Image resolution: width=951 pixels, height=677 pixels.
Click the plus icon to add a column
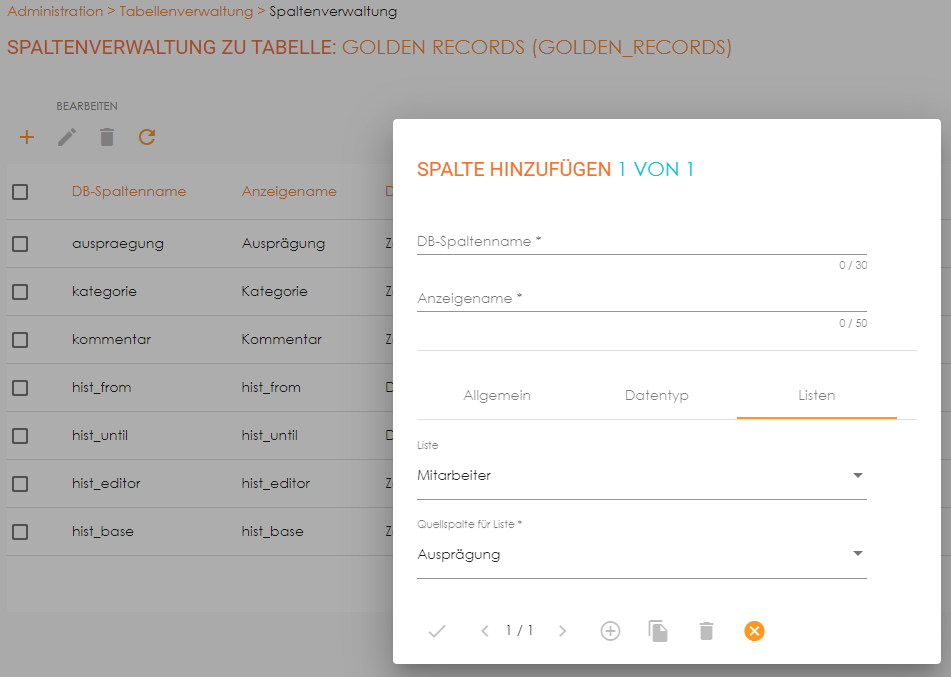click(x=27, y=137)
